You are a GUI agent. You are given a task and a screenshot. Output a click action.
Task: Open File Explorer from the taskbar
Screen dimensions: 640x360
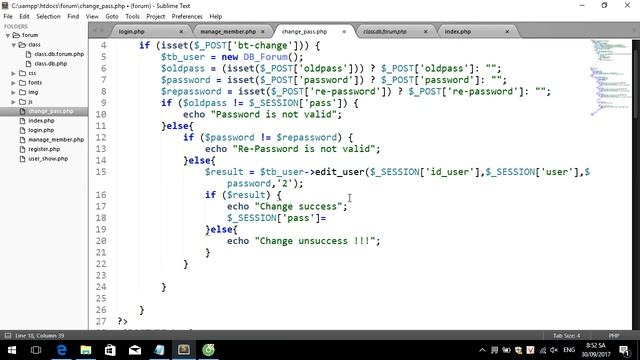(x=86, y=350)
